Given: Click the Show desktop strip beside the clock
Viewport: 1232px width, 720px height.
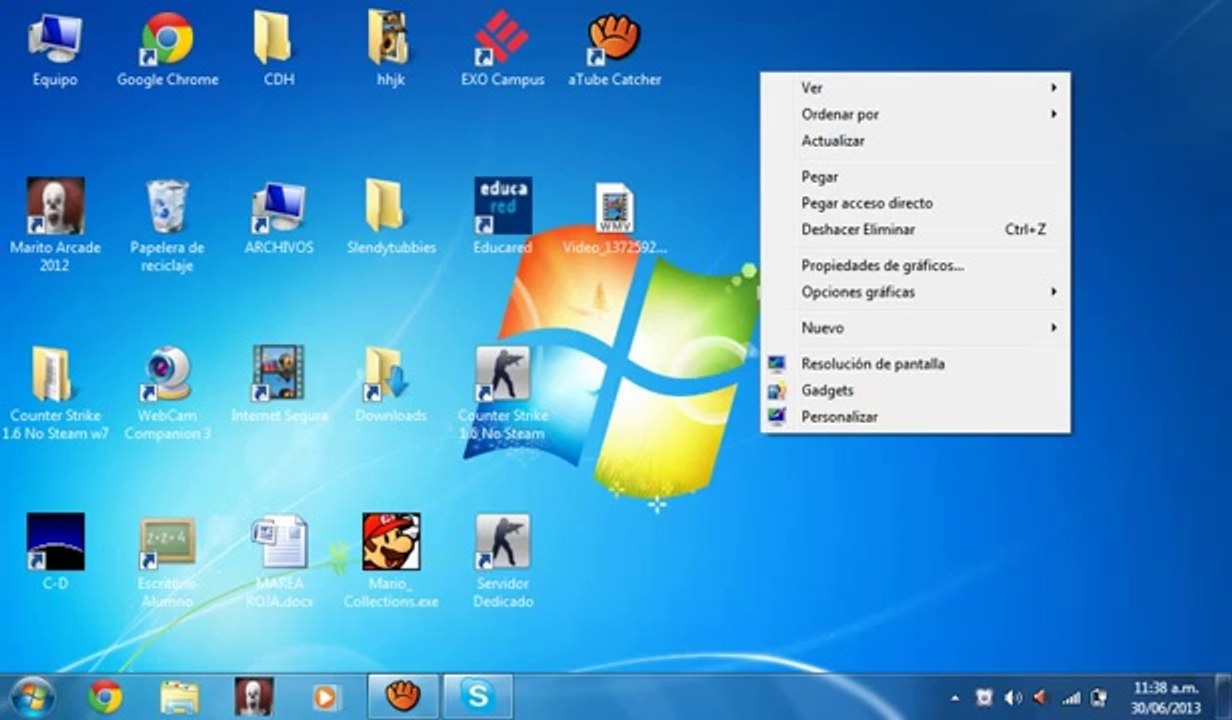Looking at the screenshot, I should tap(1225, 697).
